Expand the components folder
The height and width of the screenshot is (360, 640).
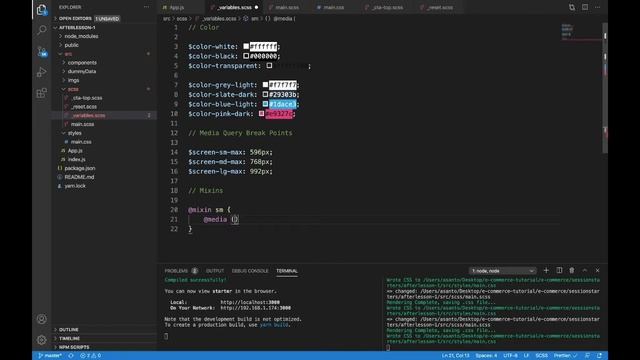[x=82, y=63]
